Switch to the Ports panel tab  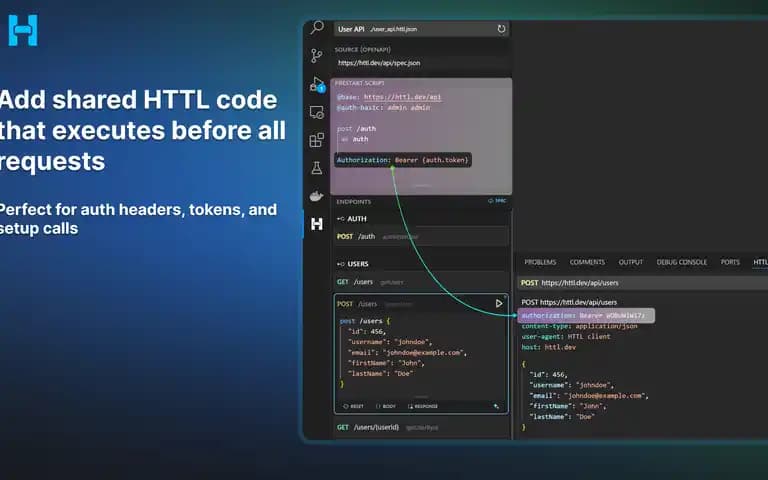click(x=730, y=263)
